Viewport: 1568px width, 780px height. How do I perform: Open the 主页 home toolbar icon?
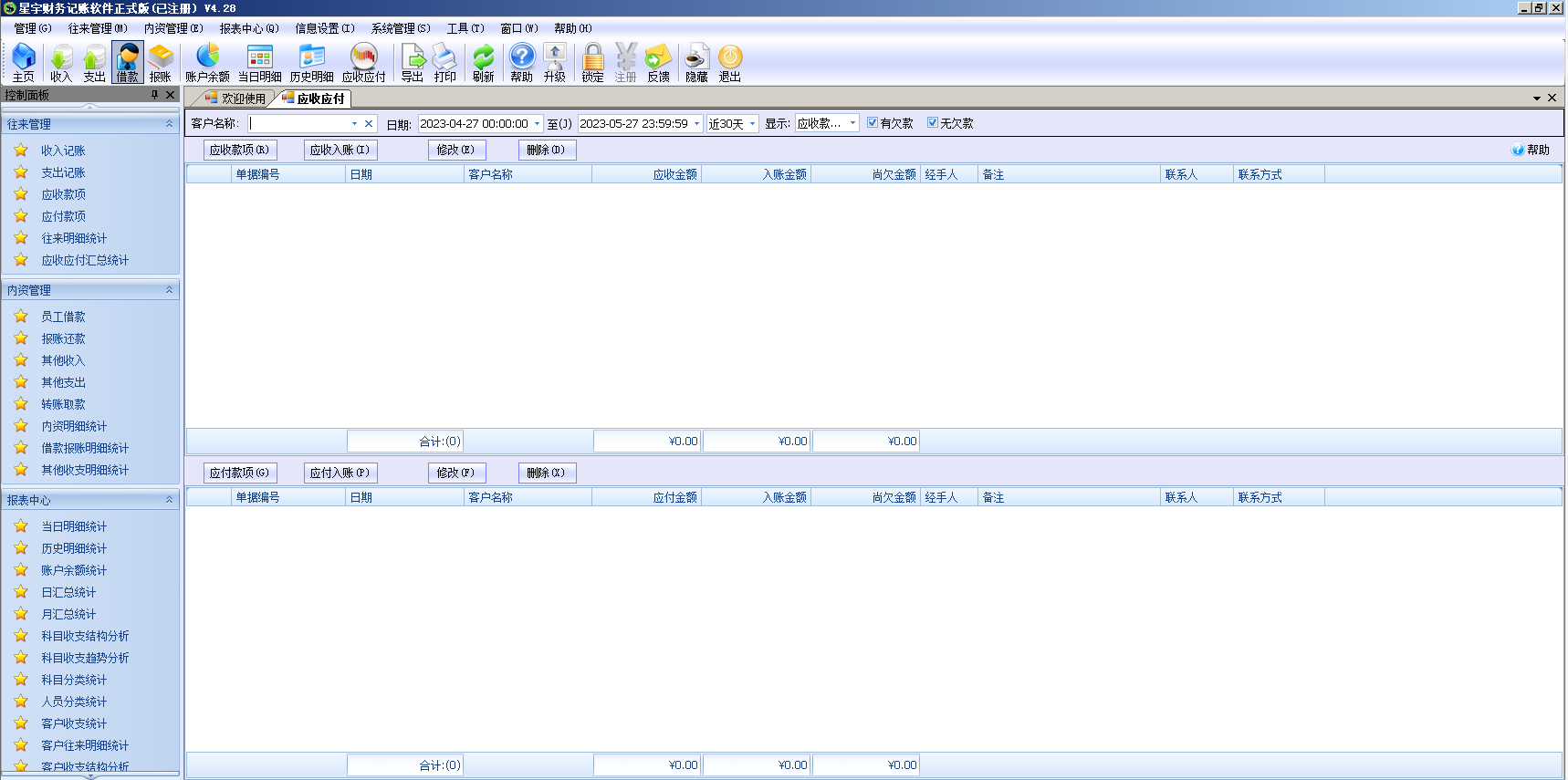tap(24, 63)
